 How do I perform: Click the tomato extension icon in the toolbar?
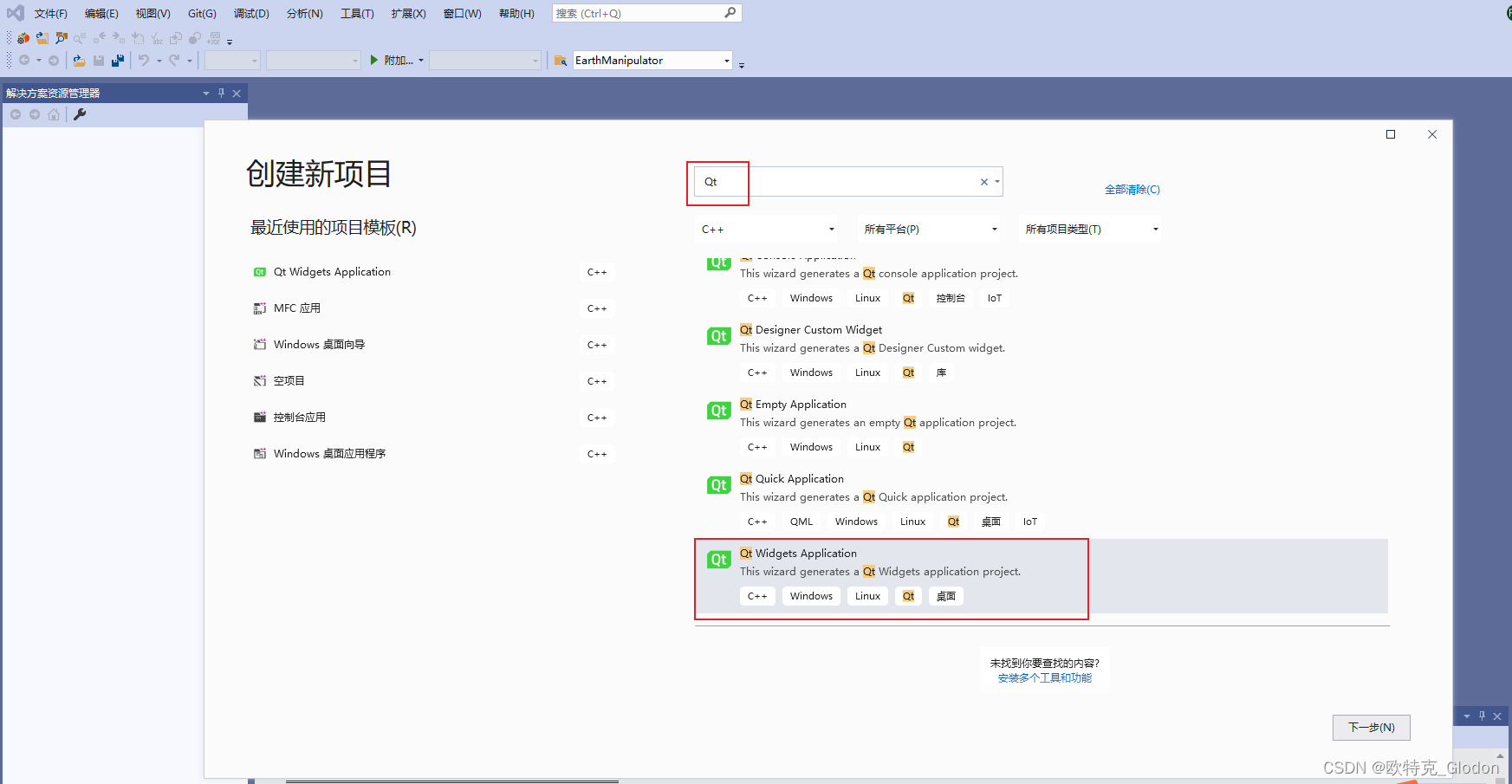tap(23, 38)
